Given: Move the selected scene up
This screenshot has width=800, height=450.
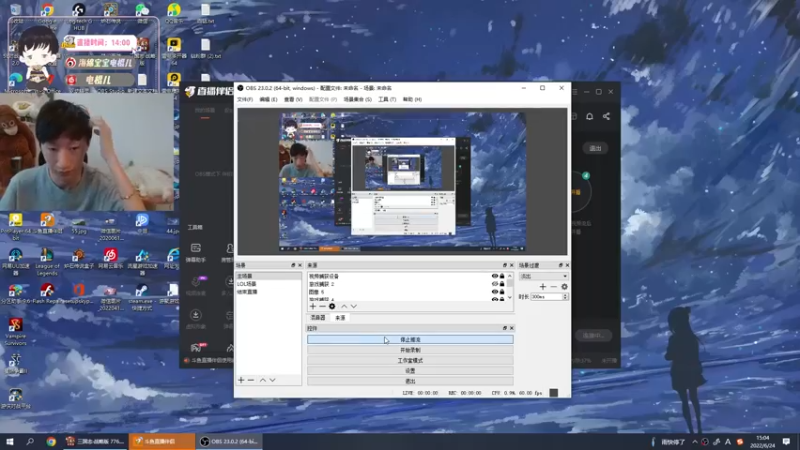Looking at the screenshot, I should pos(263,380).
